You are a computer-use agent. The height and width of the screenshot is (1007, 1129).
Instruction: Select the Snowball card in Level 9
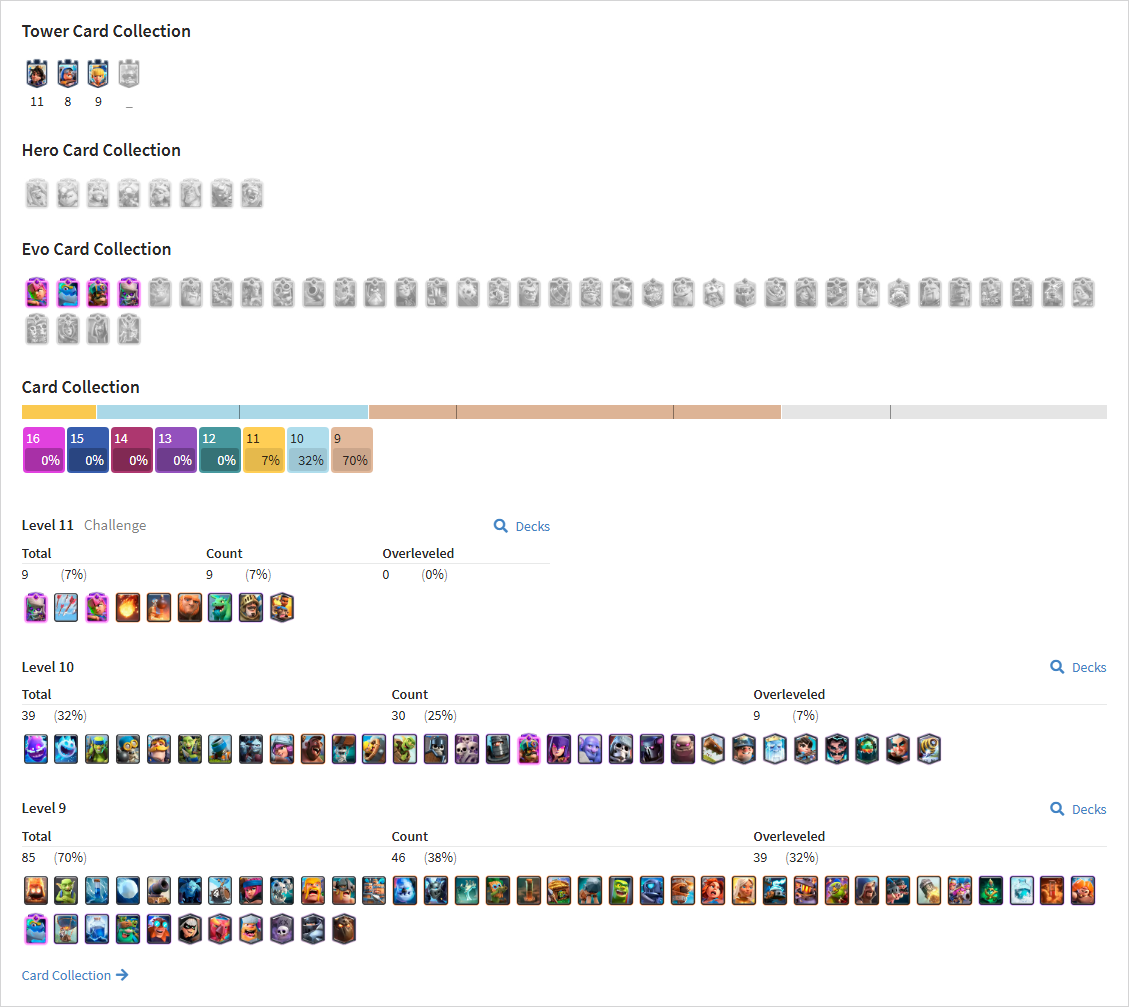tap(127, 890)
